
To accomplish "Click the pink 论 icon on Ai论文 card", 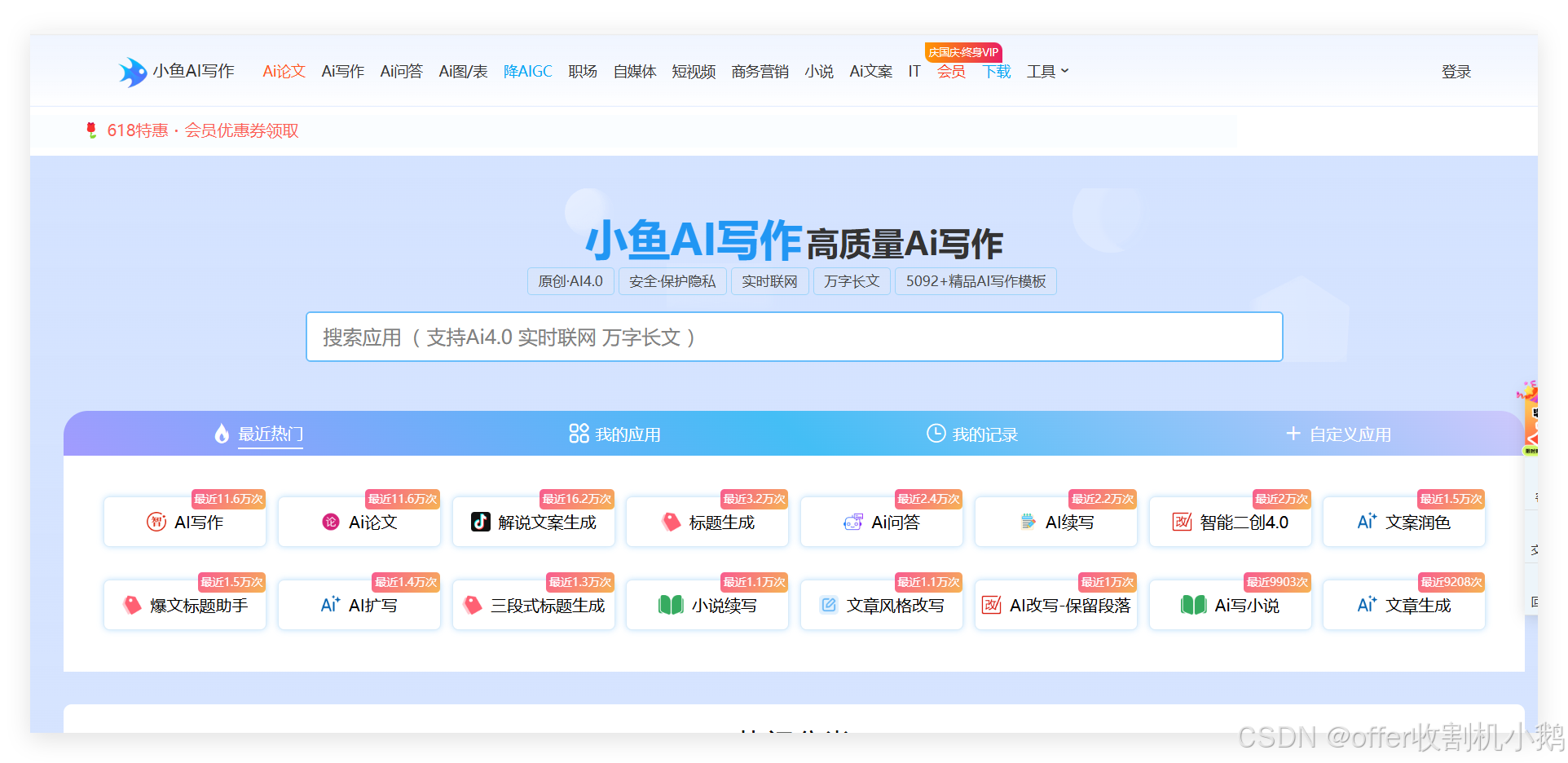I will pos(331,522).
